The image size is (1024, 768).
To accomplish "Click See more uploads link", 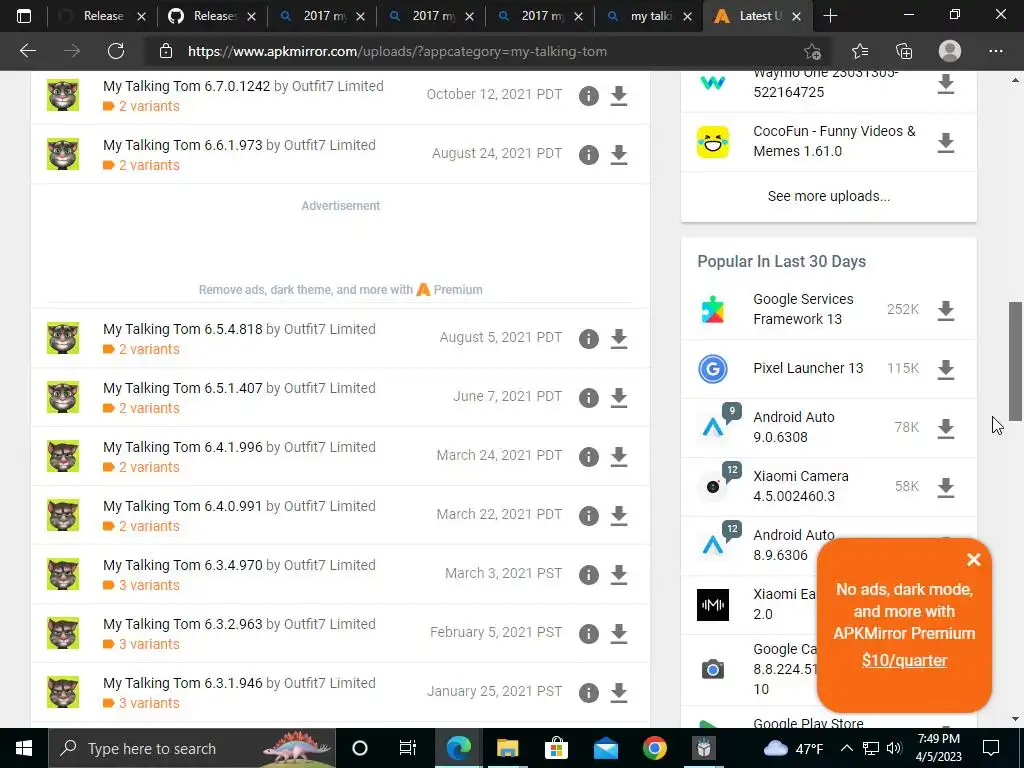I will click(829, 196).
